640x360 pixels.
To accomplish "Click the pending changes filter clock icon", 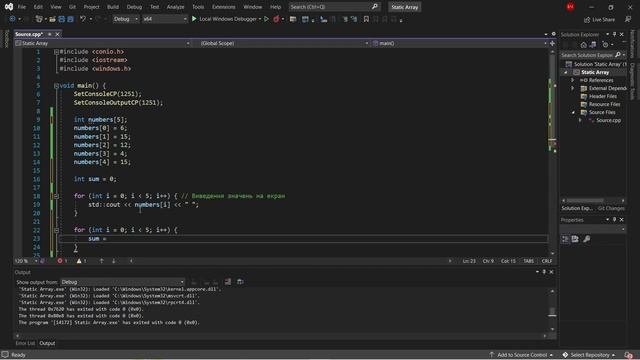I will click(x=605, y=44).
